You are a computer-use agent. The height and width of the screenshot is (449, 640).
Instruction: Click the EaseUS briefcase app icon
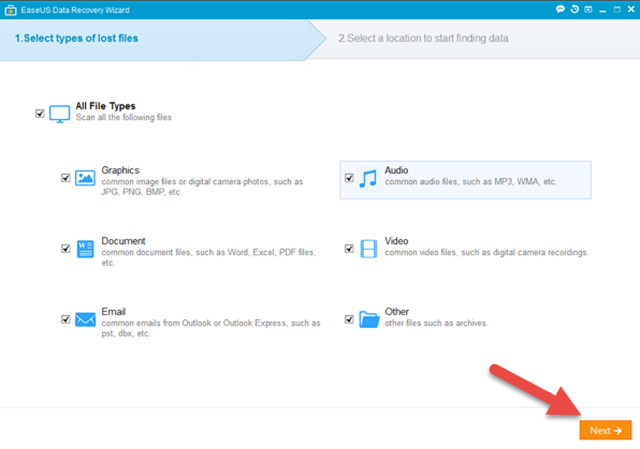tap(11, 10)
